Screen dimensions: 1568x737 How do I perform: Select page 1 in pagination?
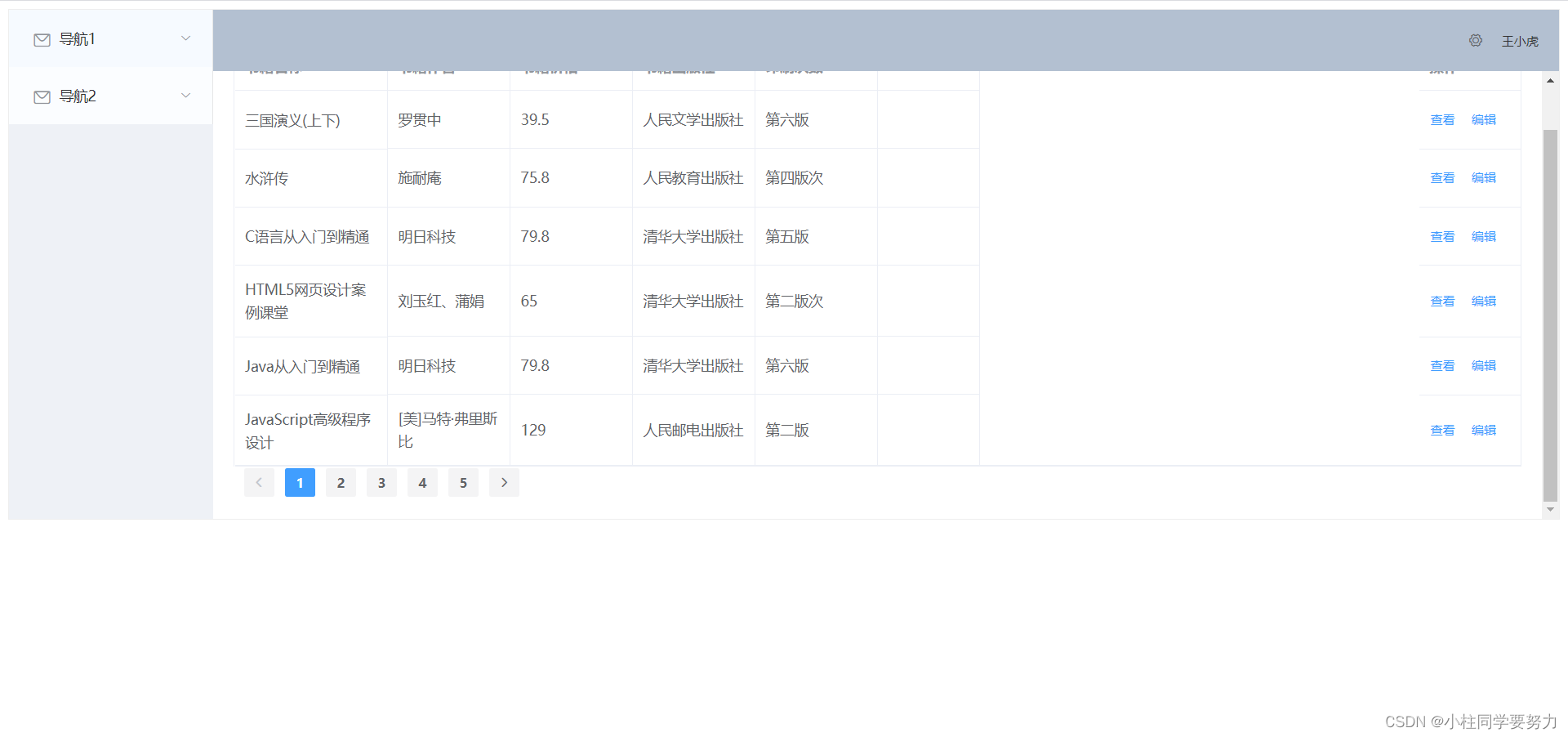[300, 482]
